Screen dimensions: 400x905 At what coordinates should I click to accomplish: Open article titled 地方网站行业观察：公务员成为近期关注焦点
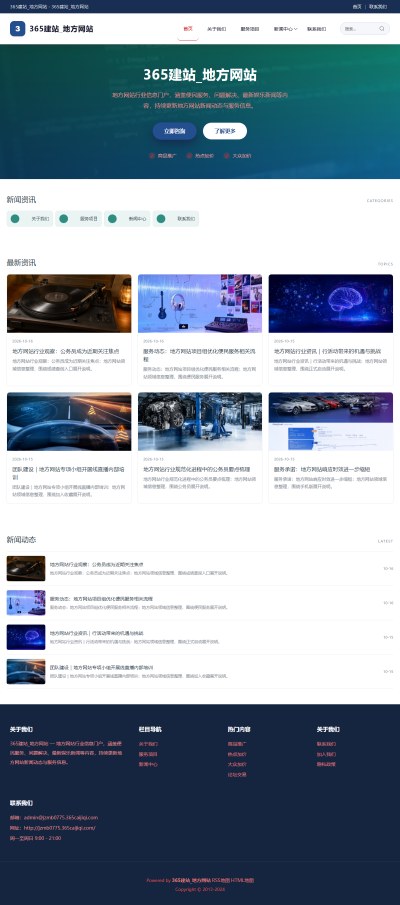coord(66,351)
